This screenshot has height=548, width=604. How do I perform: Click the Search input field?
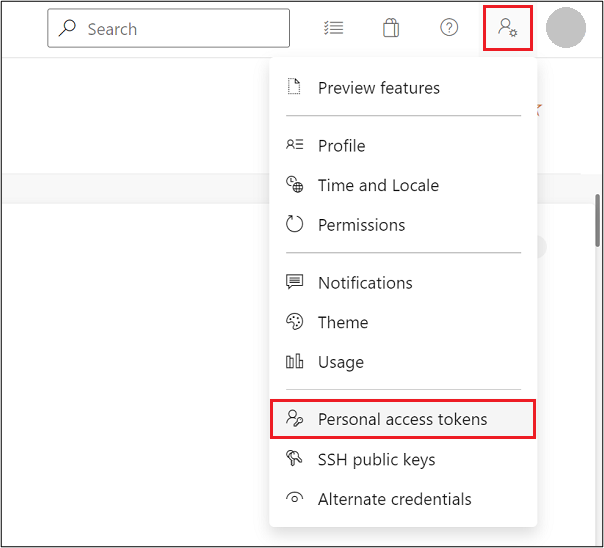(180, 29)
